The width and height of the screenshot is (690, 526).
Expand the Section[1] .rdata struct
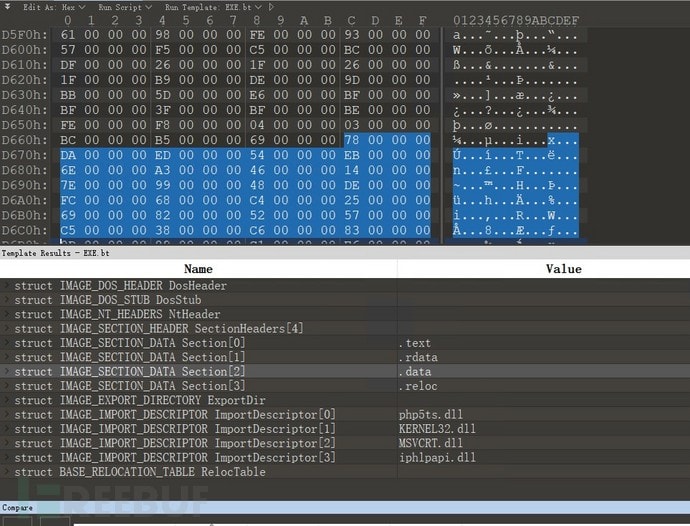pyautogui.click(x=7, y=357)
